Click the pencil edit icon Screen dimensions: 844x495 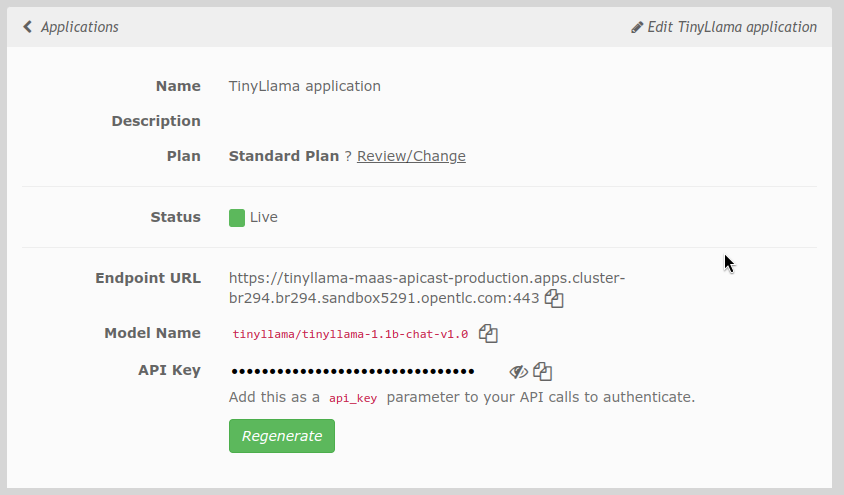point(637,27)
